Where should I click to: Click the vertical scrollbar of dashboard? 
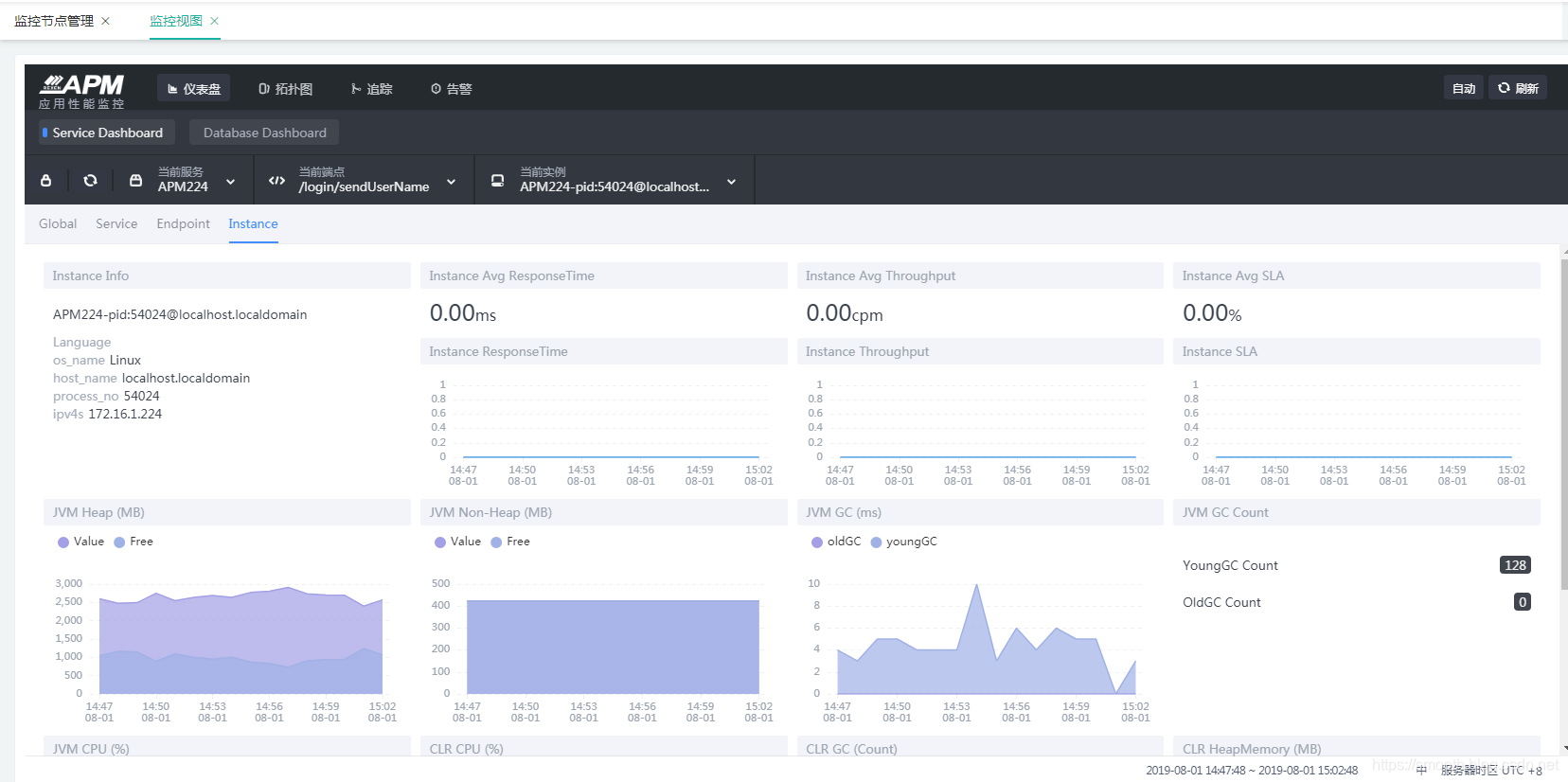click(x=1563, y=426)
